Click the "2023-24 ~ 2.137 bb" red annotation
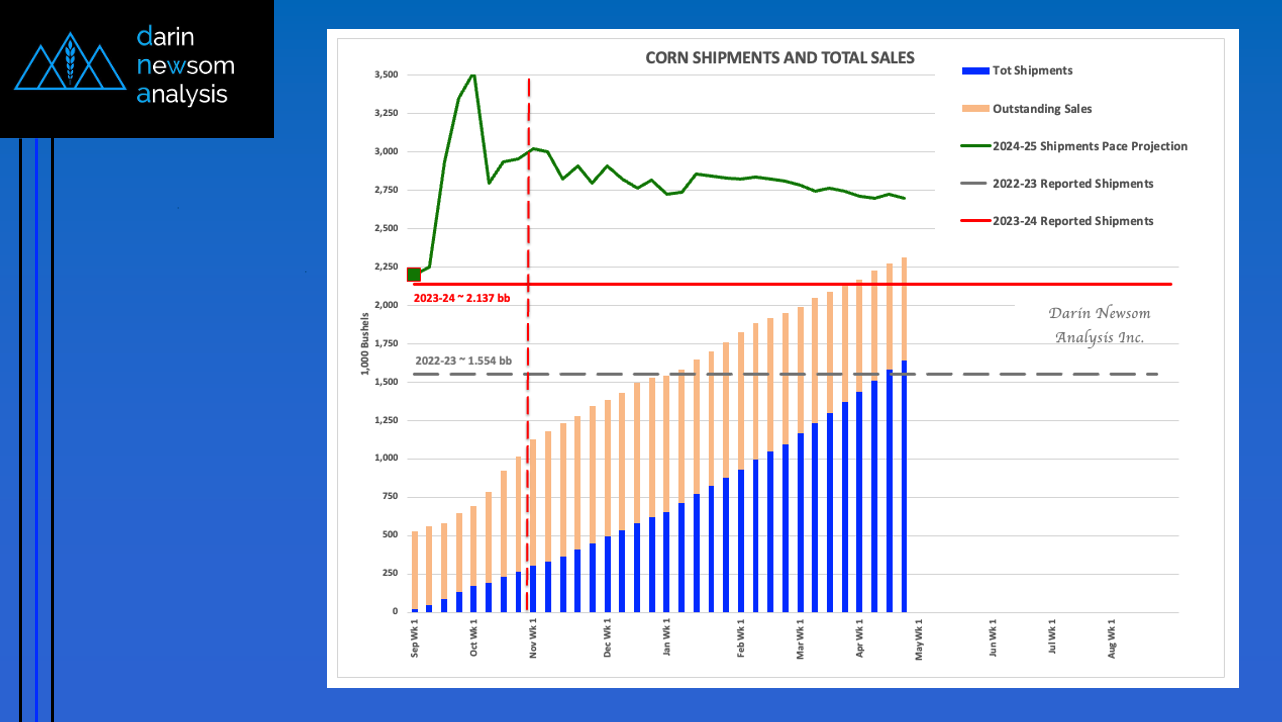 pos(461,298)
